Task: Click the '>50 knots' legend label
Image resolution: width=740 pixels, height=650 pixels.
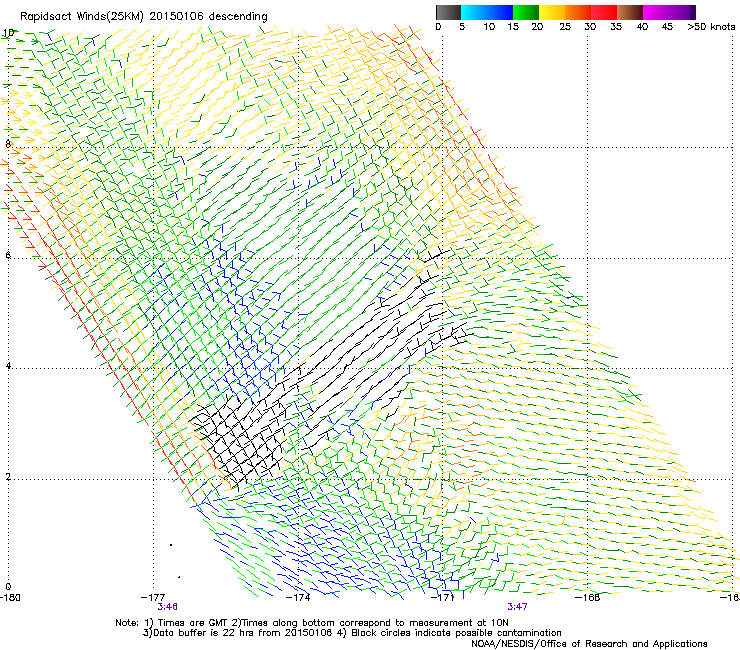Action: (x=711, y=27)
